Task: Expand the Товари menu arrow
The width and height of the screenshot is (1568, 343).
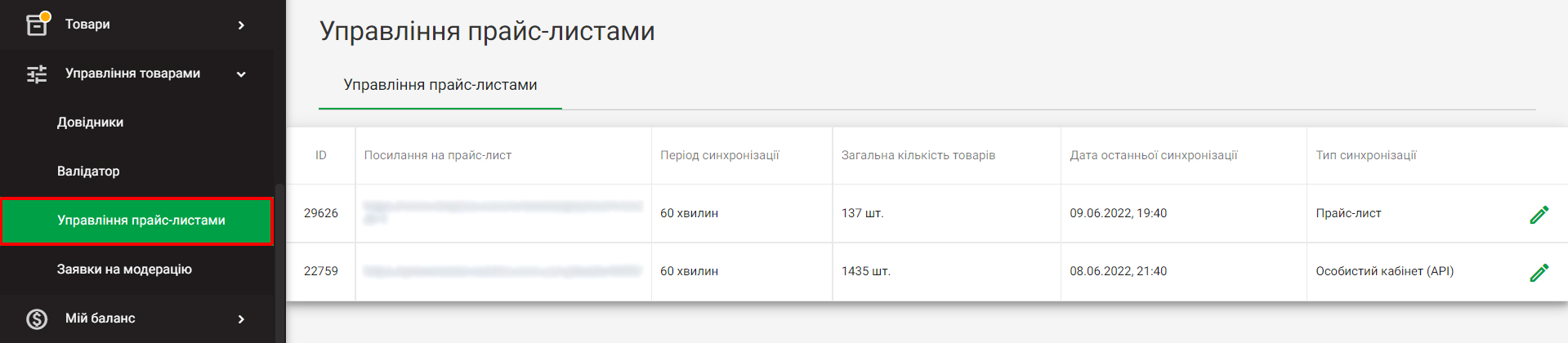Action: [241, 25]
